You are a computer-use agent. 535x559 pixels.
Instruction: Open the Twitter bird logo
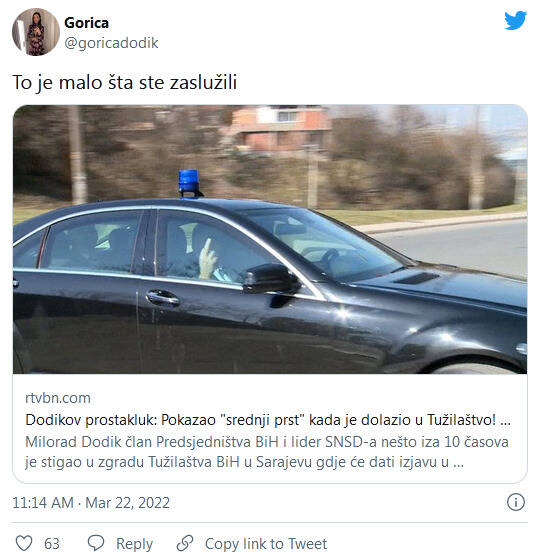pyautogui.click(x=515, y=20)
